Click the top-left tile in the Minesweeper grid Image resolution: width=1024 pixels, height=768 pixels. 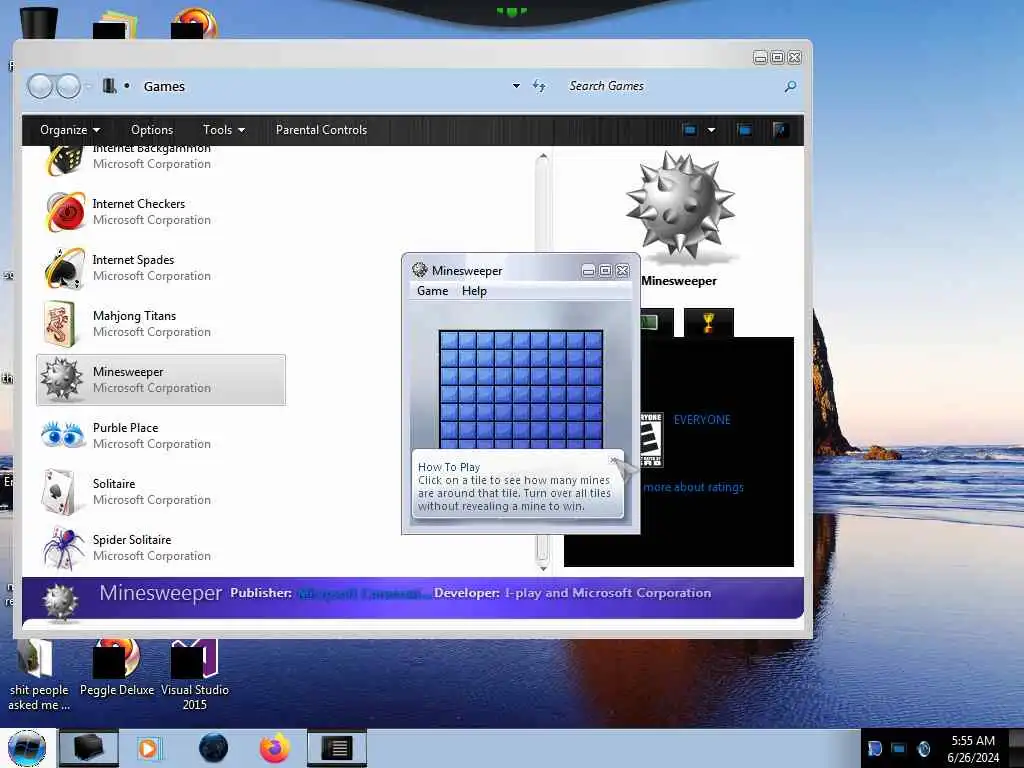point(449,340)
